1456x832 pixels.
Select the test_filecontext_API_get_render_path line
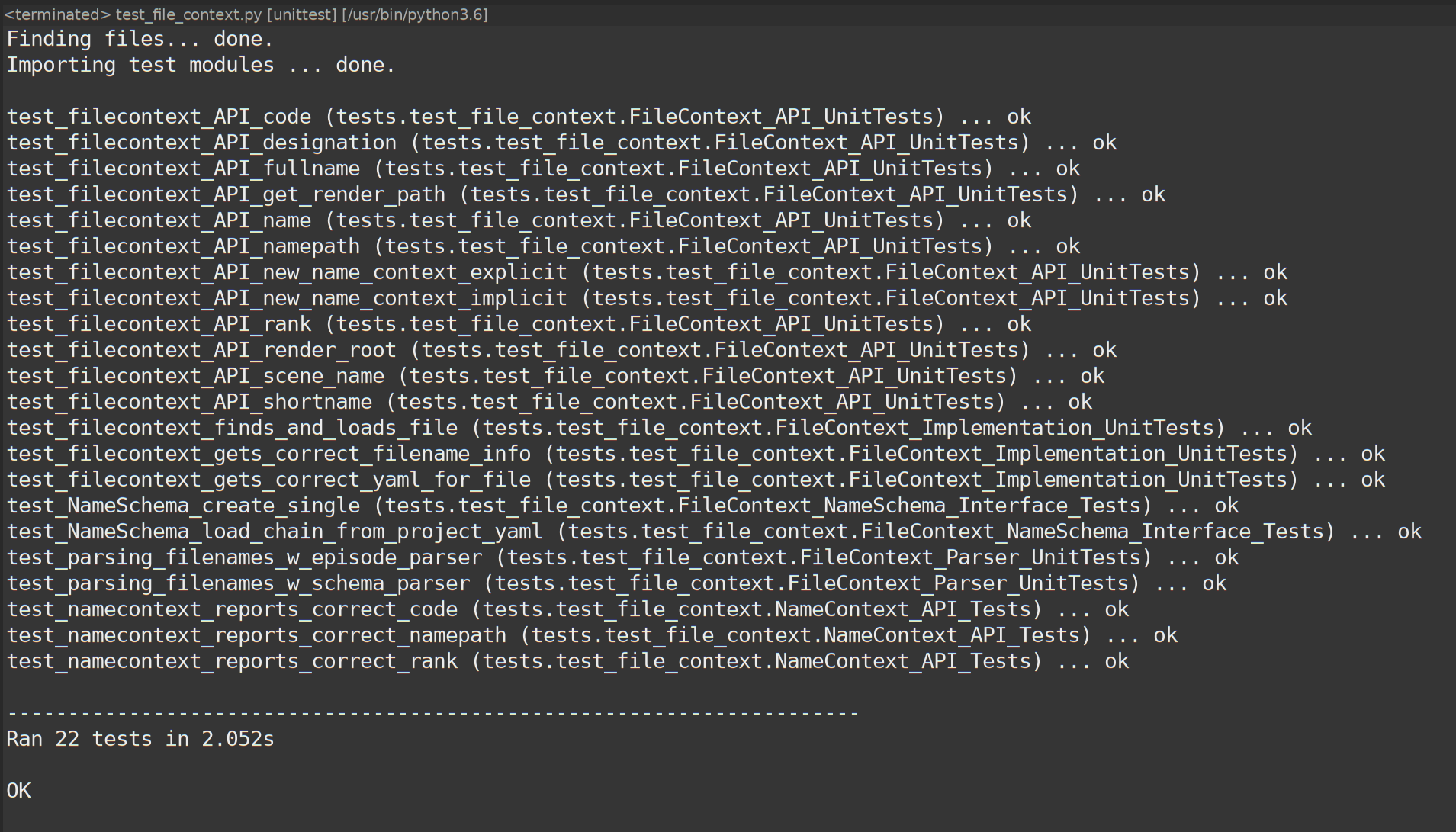586,194
